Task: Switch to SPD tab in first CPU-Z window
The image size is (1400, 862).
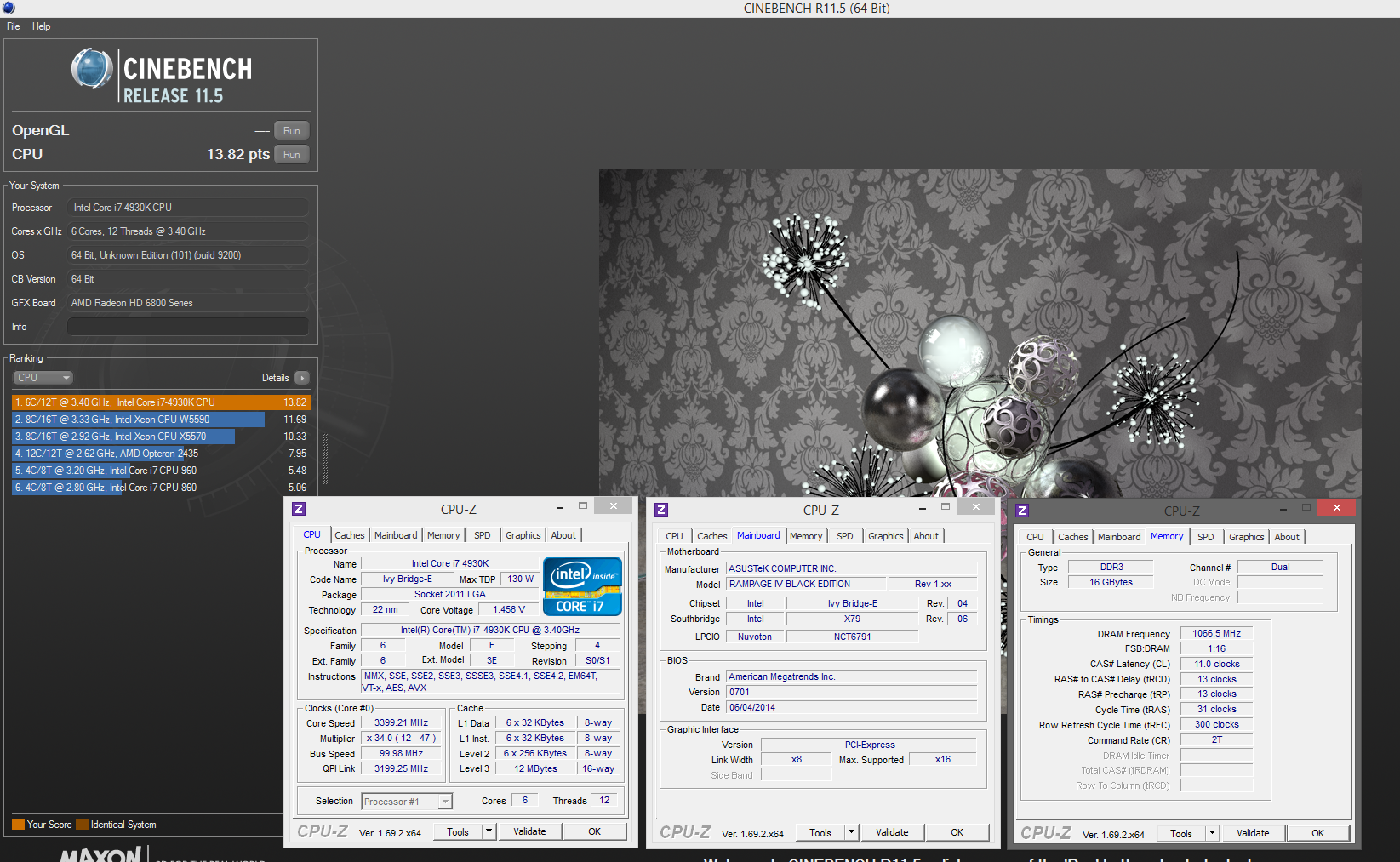Action: [483, 535]
